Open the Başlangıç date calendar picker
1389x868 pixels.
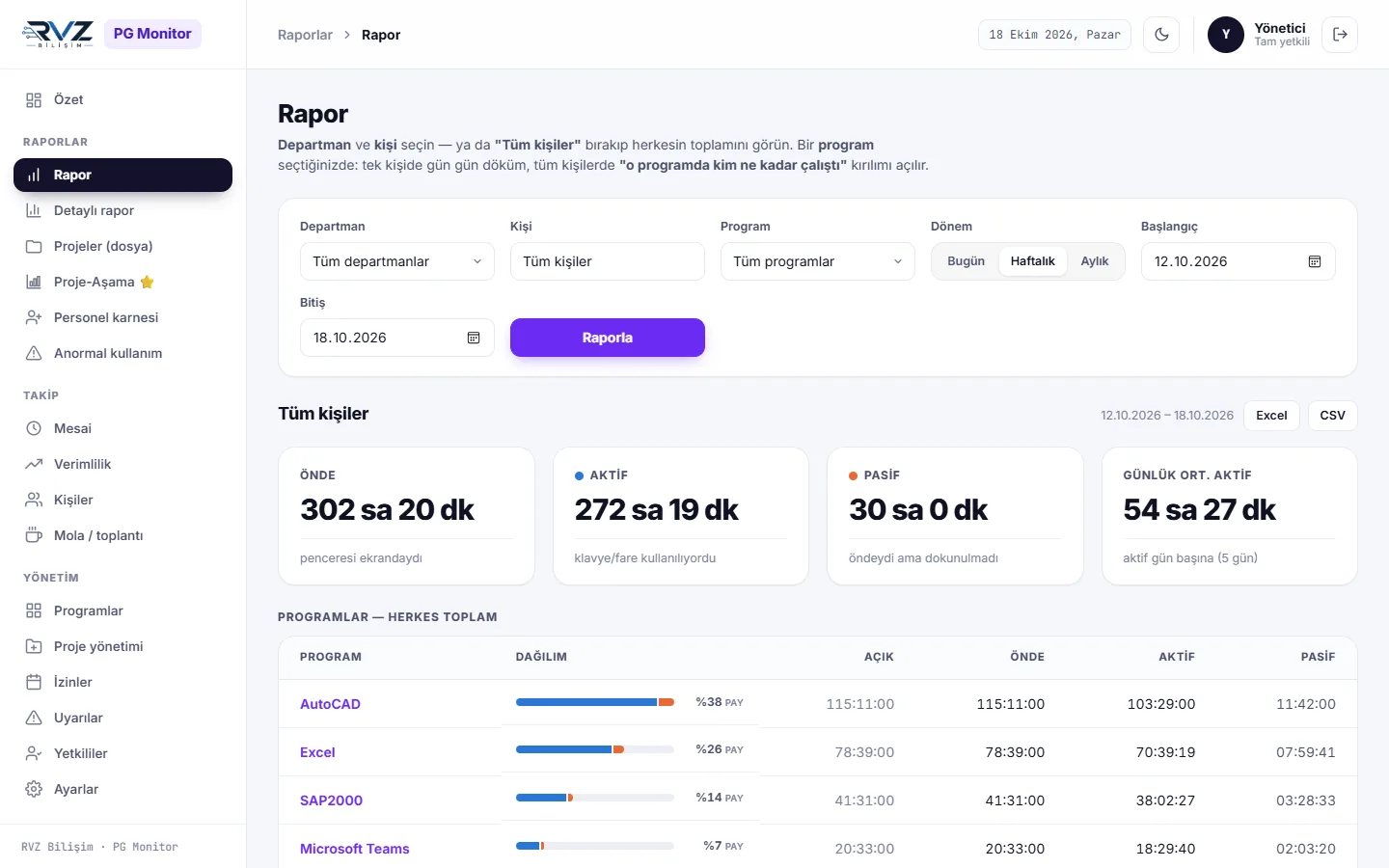coord(1315,261)
